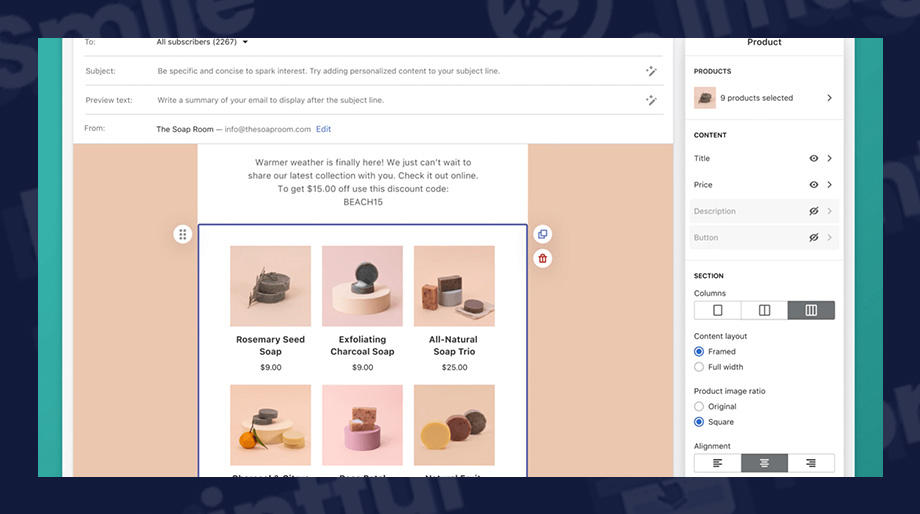Select Full width content layout

click(x=699, y=367)
